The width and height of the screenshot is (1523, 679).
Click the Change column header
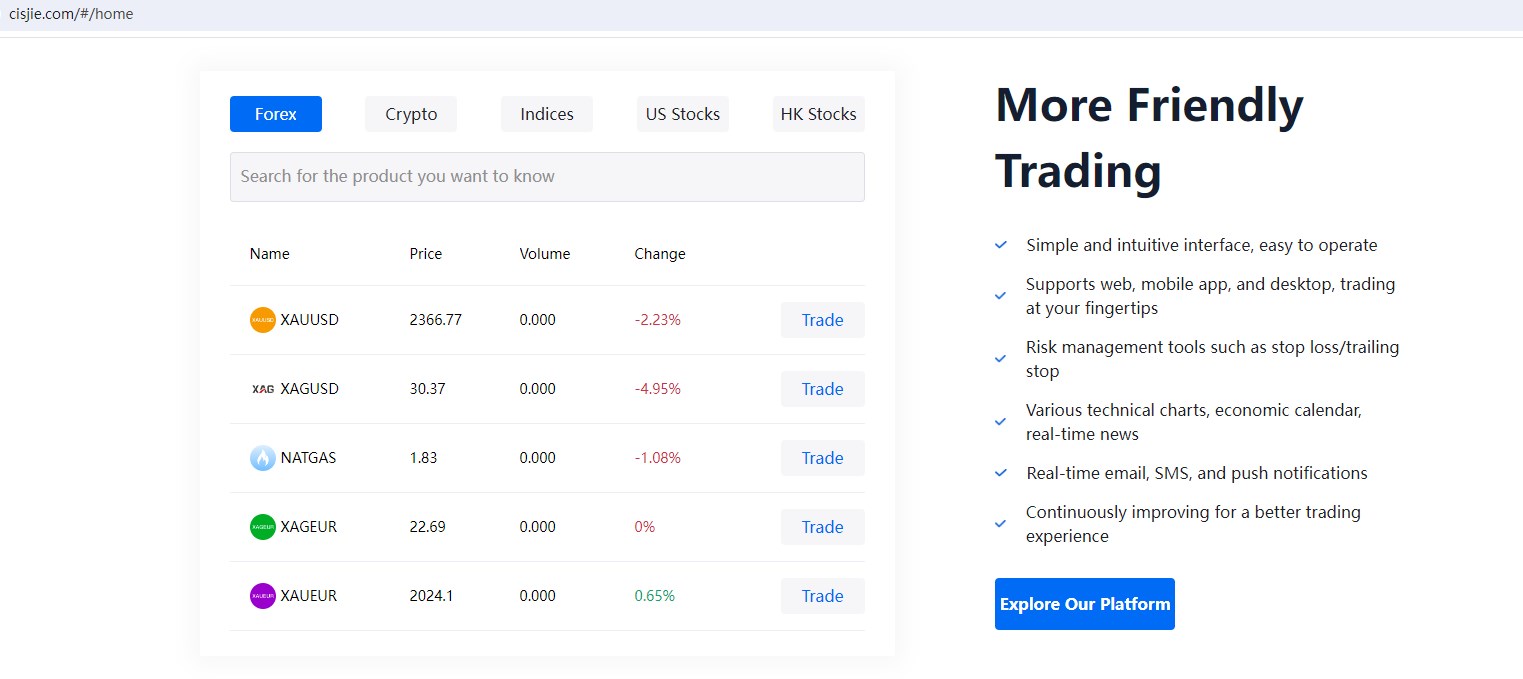(660, 254)
